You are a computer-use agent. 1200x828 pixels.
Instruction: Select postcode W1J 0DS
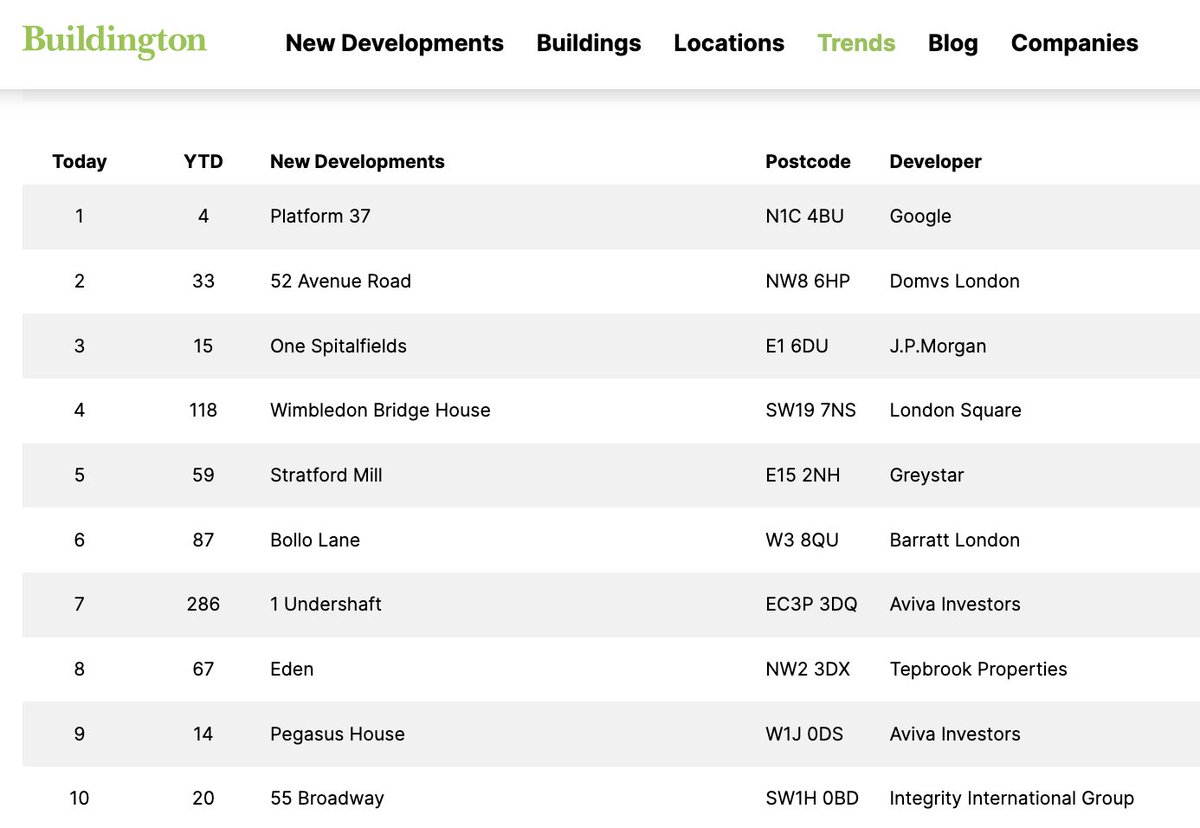coord(804,734)
